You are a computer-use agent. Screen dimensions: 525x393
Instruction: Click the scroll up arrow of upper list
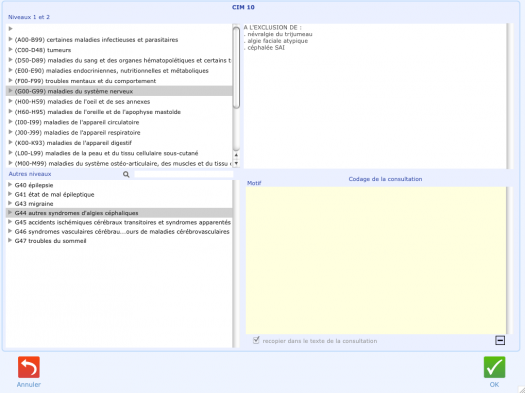[236, 155]
